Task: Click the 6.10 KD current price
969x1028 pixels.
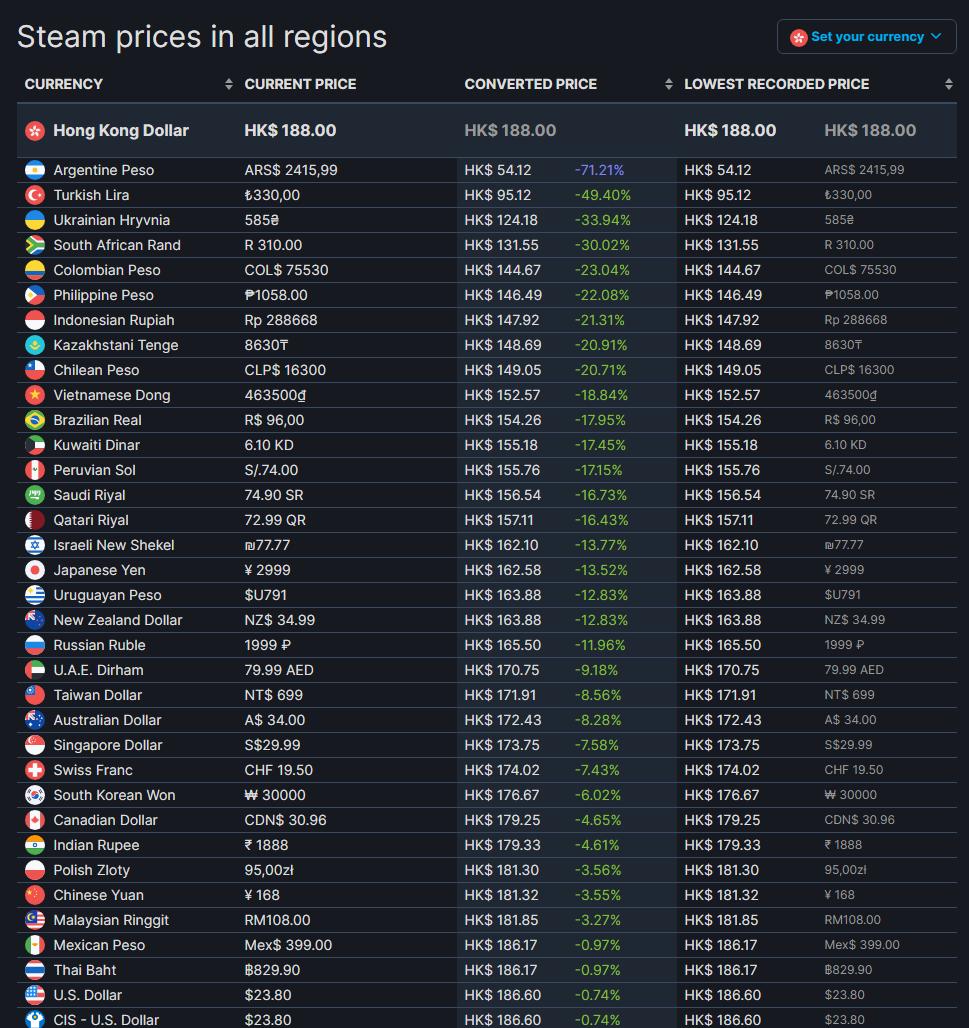Action: tap(269, 445)
